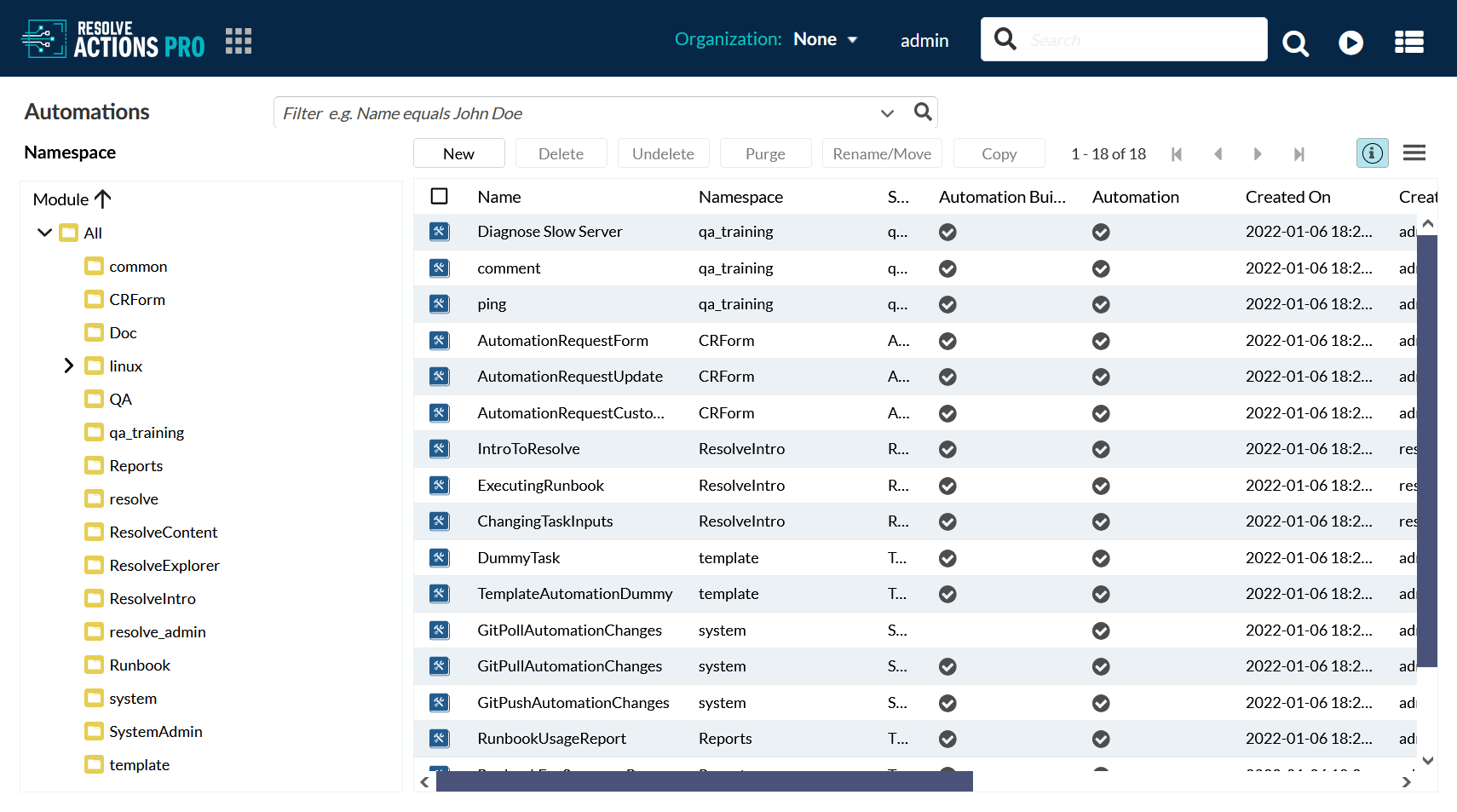The image size is (1457, 812).
Task: Toggle Automation Builder check for DummyTask row
Action: coord(947,558)
